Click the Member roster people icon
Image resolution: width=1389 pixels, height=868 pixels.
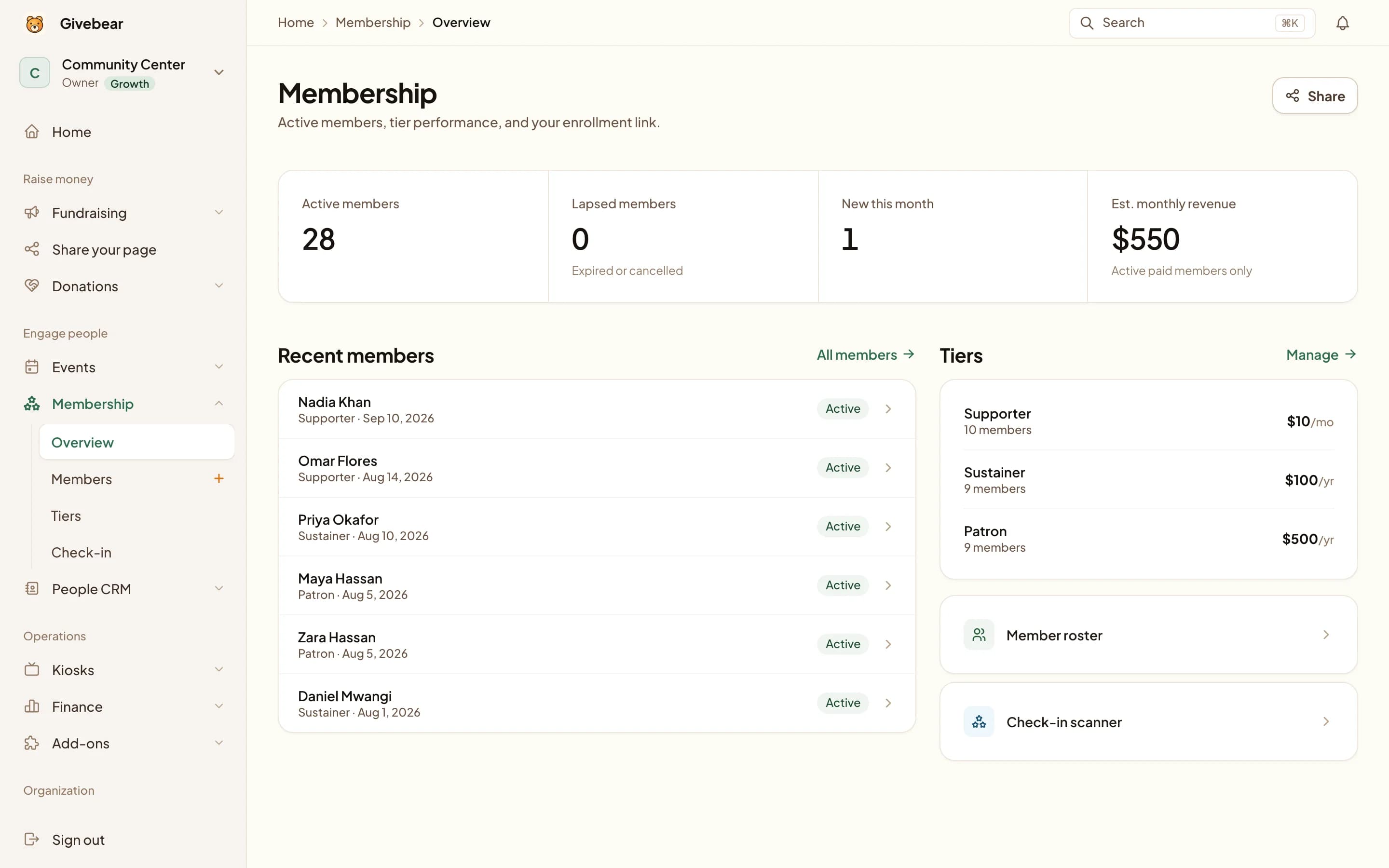click(x=979, y=634)
